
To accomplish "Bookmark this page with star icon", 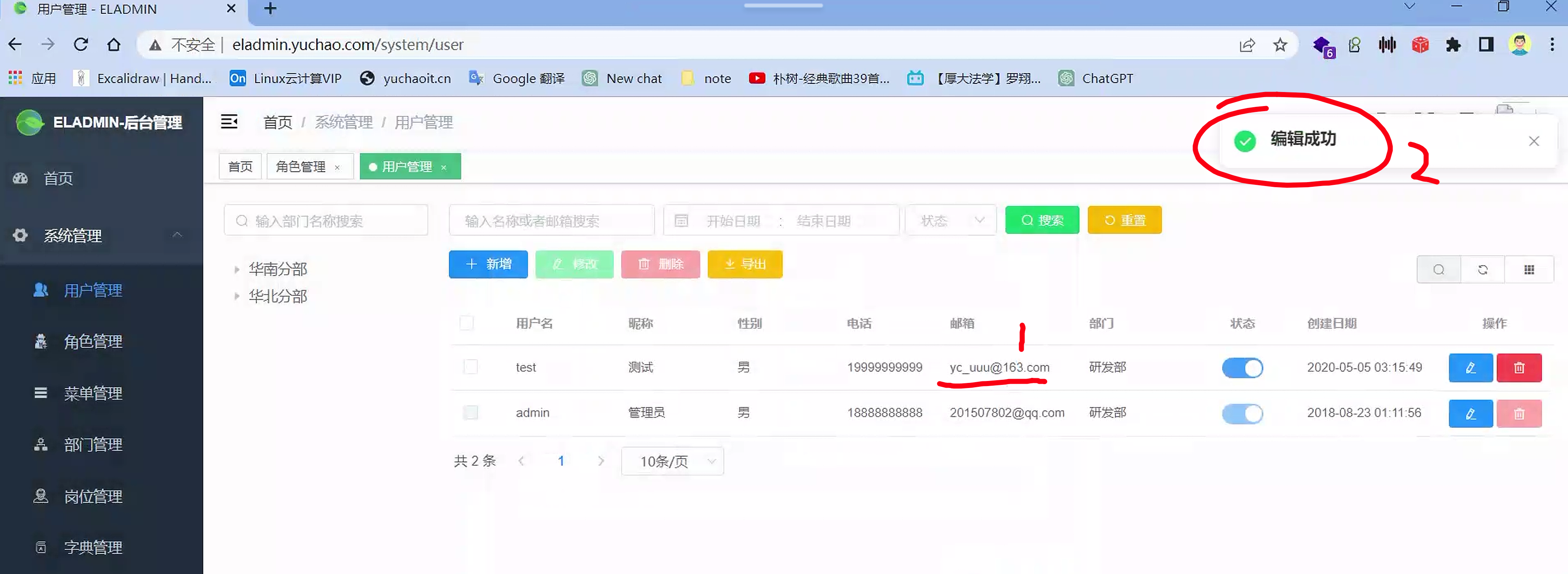I will pyautogui.click(x=1280, y=45).
